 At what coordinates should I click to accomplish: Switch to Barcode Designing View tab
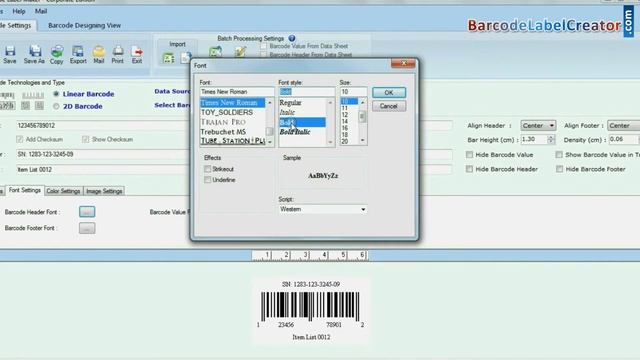[84, 25]
